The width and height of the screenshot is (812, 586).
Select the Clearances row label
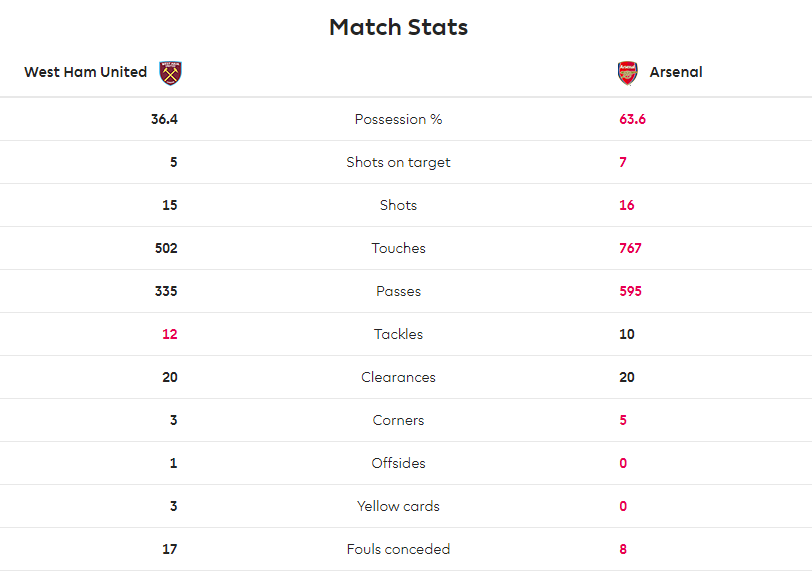coord(398,377)
